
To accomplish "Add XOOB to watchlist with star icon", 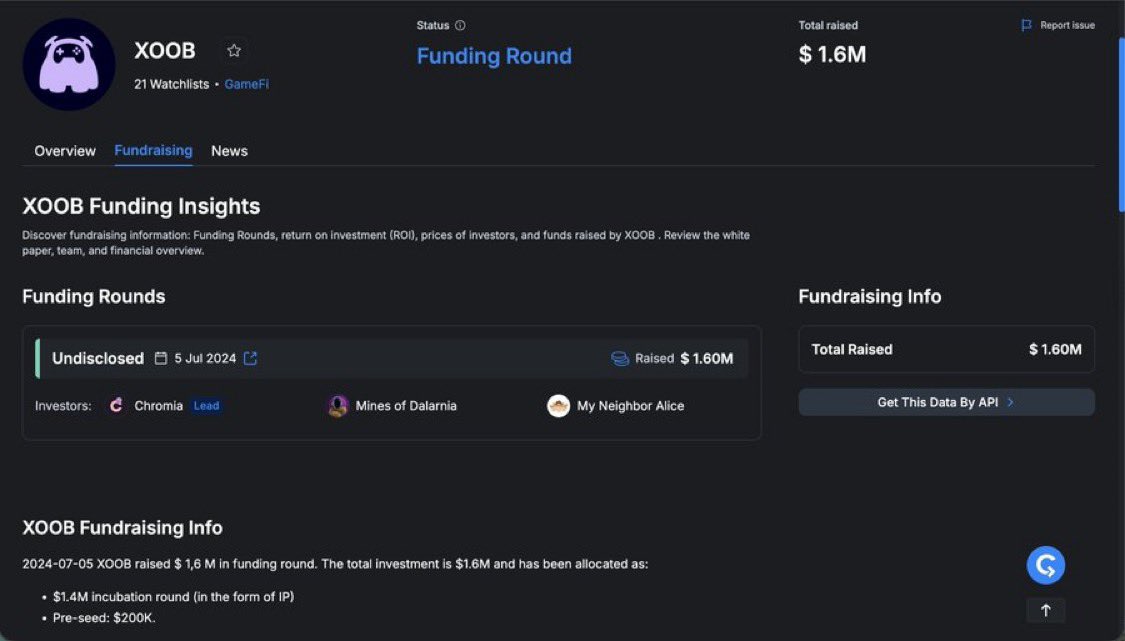I will pos(234,51).
